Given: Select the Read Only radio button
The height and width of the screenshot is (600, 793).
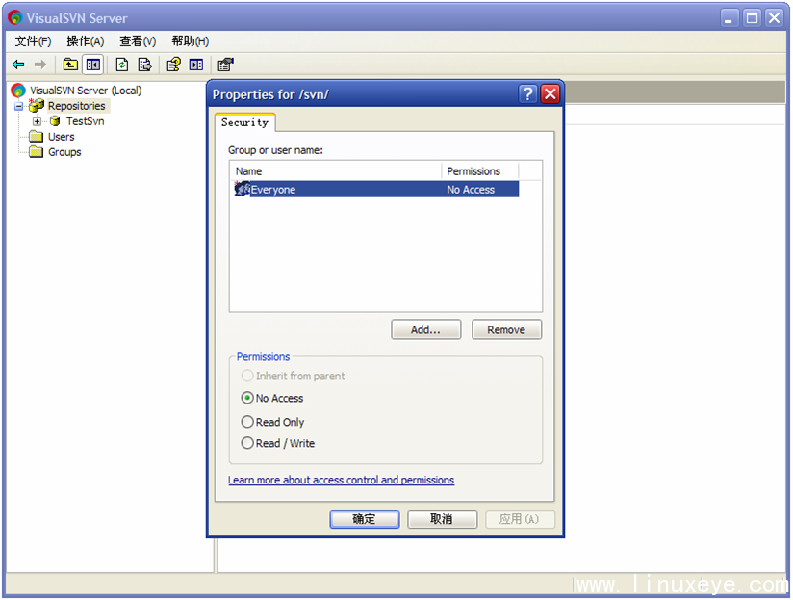Looking at the screenshot, I should click(x=247, y=421).
